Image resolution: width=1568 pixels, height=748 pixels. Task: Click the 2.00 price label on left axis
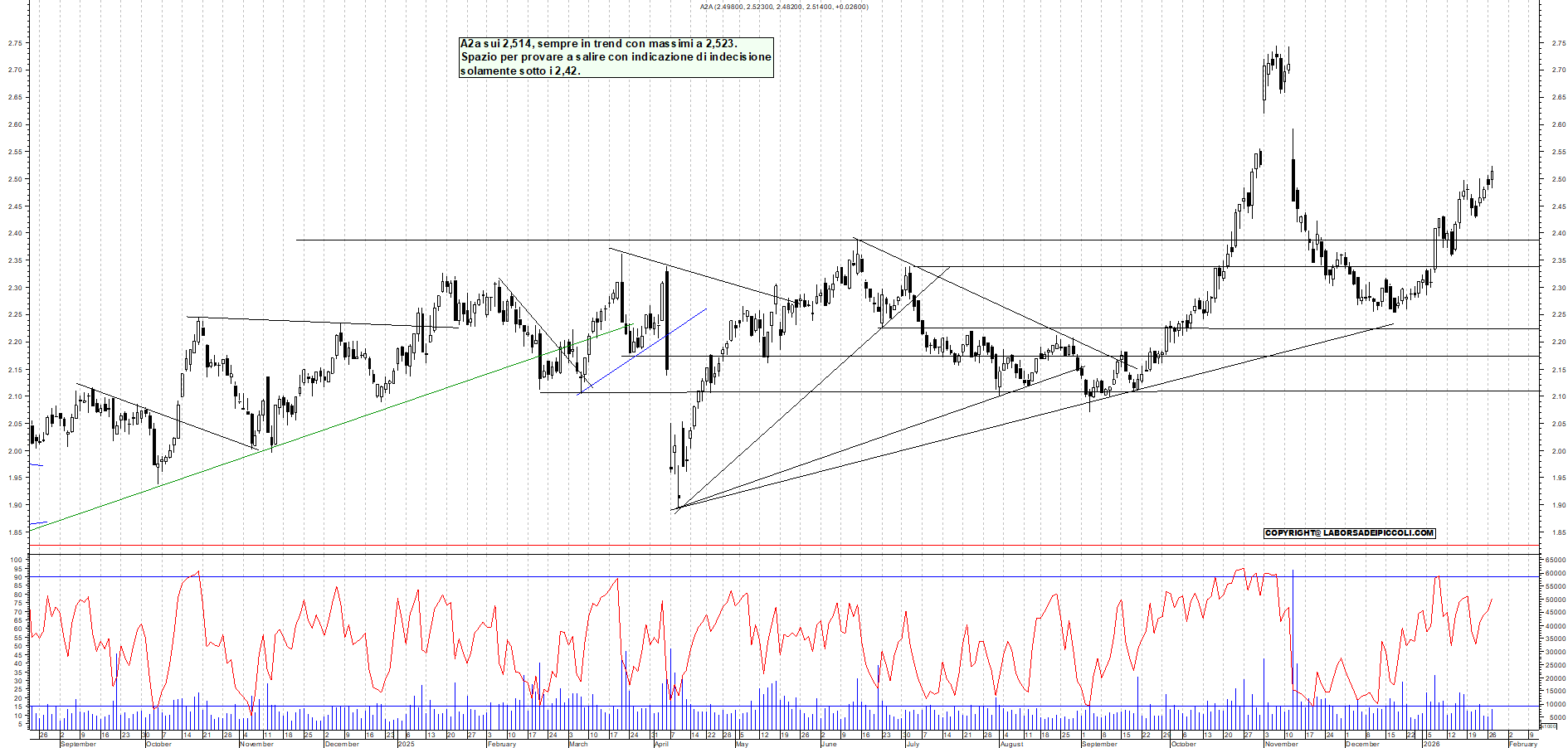click(14, 451)
